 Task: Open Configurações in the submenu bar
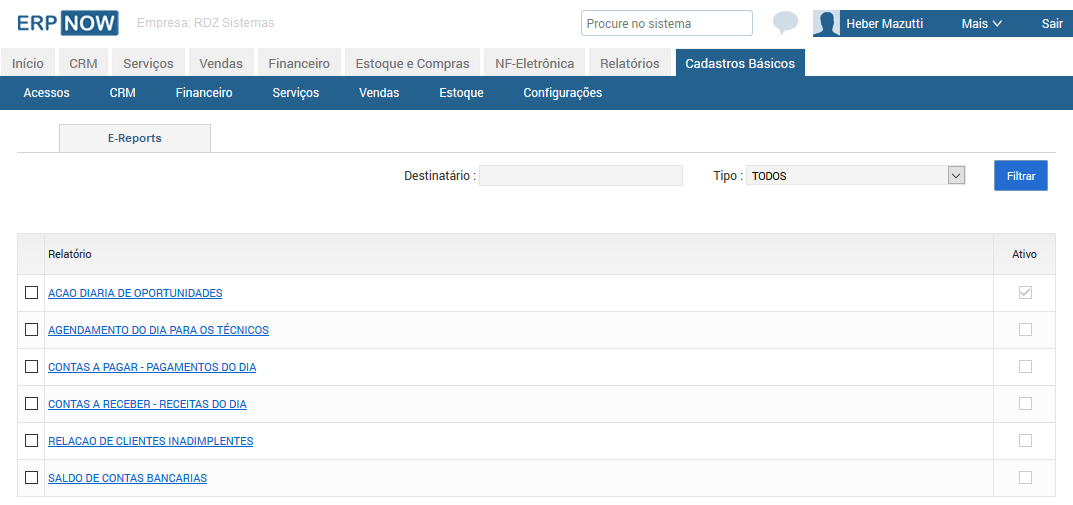563,93
